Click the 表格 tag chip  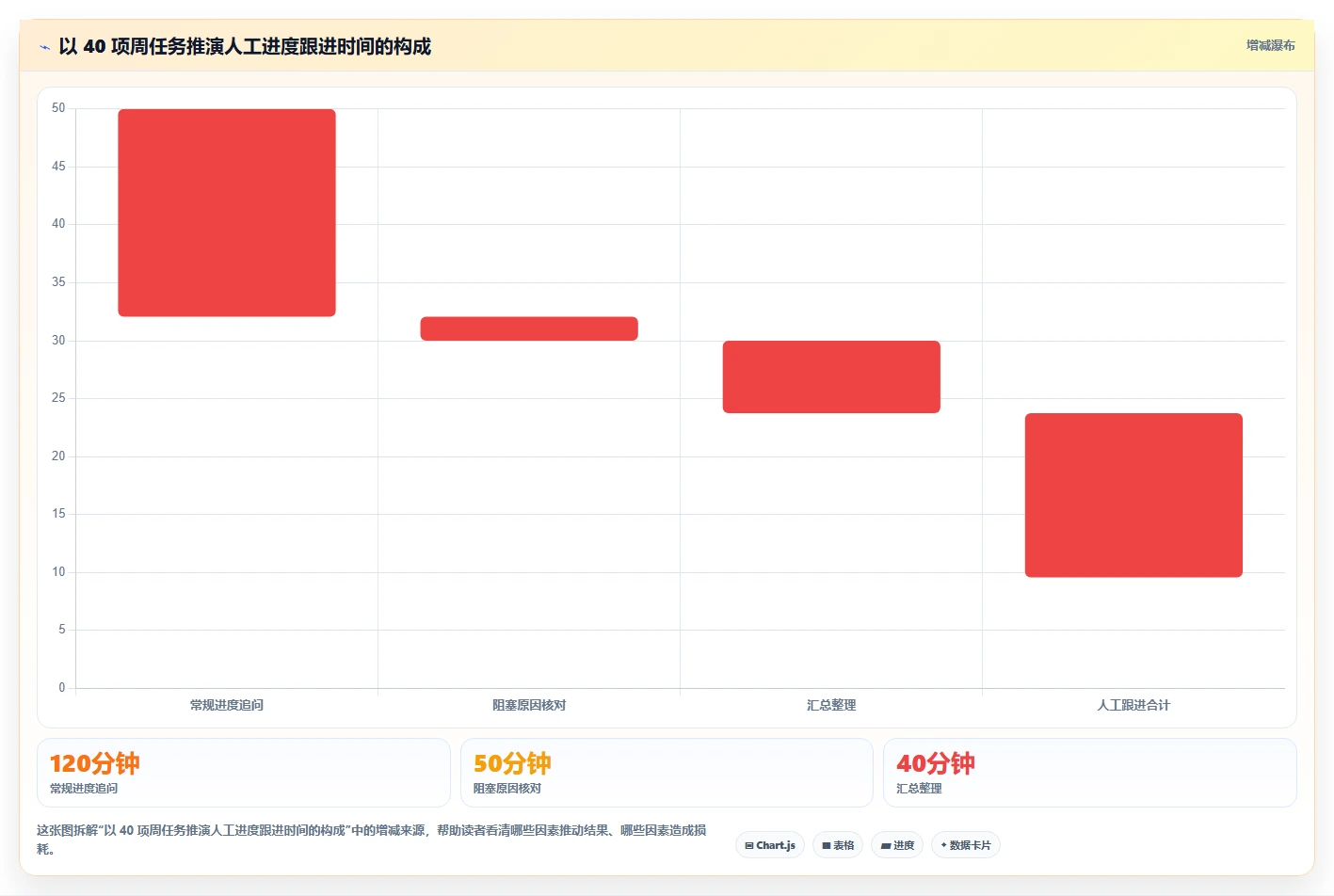[838, 845]
